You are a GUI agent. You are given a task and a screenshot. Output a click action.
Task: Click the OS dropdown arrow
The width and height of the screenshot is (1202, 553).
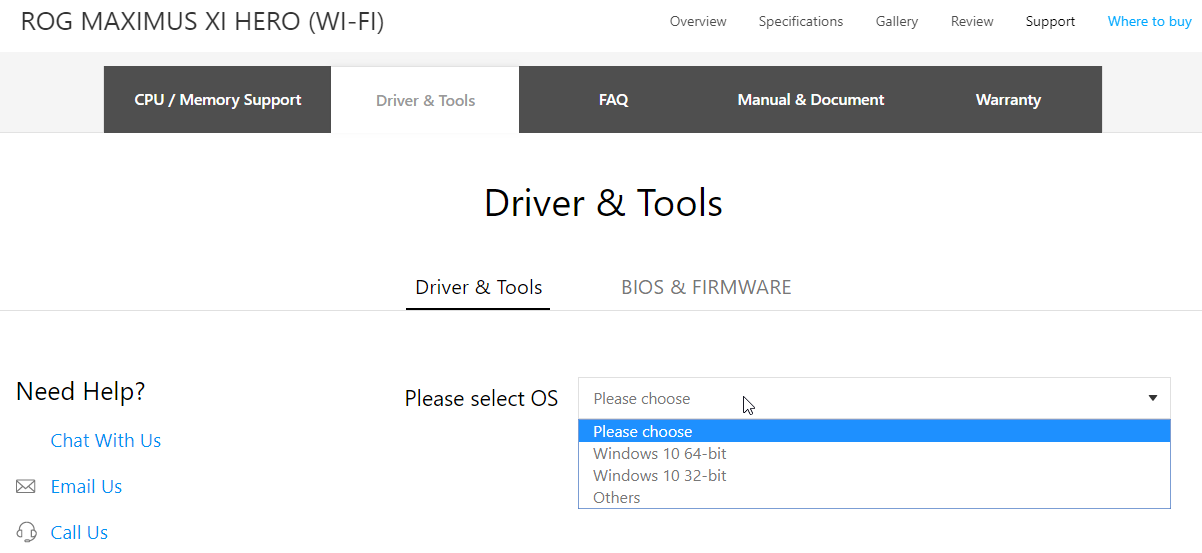[1153, 398]
